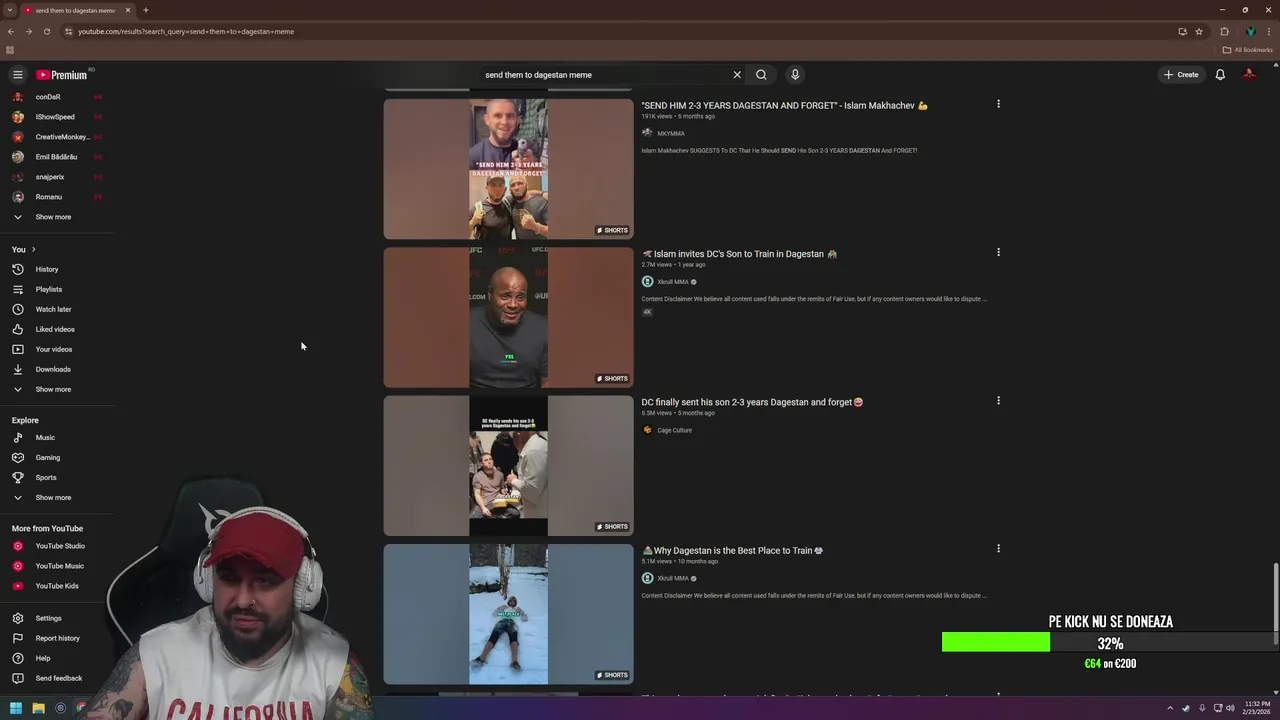Open IShowSpeed subscription channel
This screenshot has width=1280, height=720.
point(57,117)
